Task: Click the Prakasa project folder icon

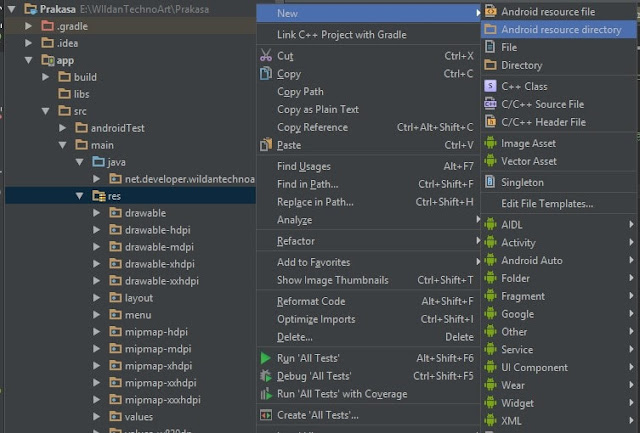Action: 31,9
